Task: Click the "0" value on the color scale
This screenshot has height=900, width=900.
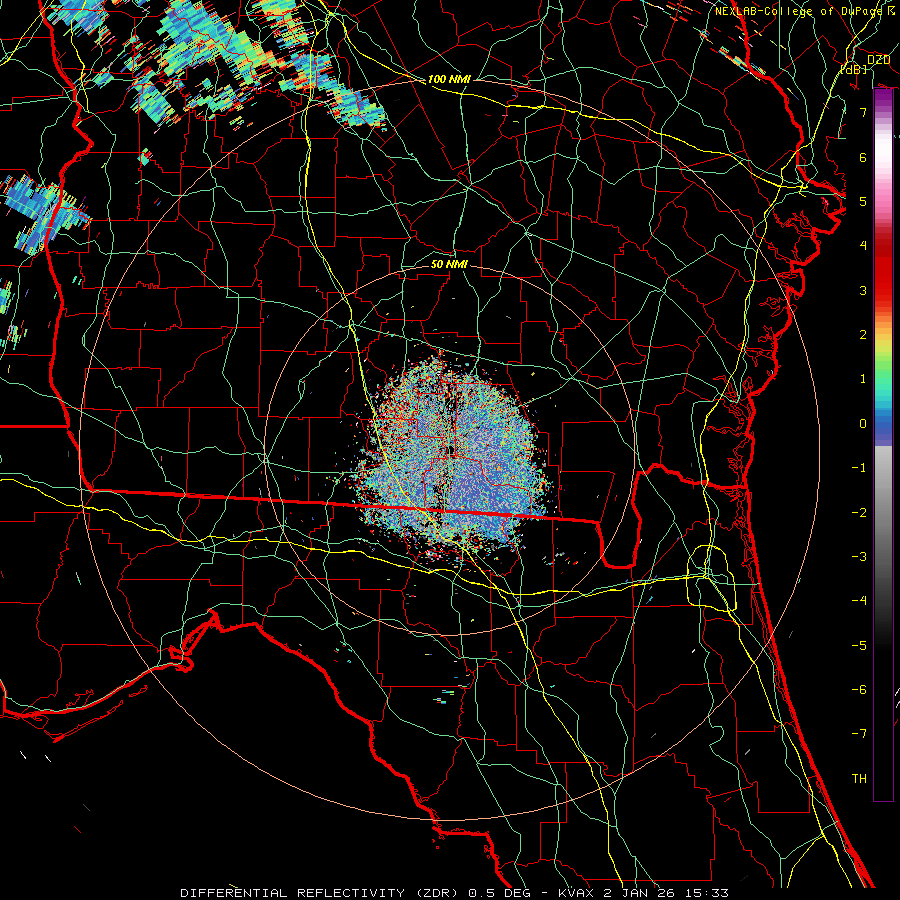Action: point(863,424)
